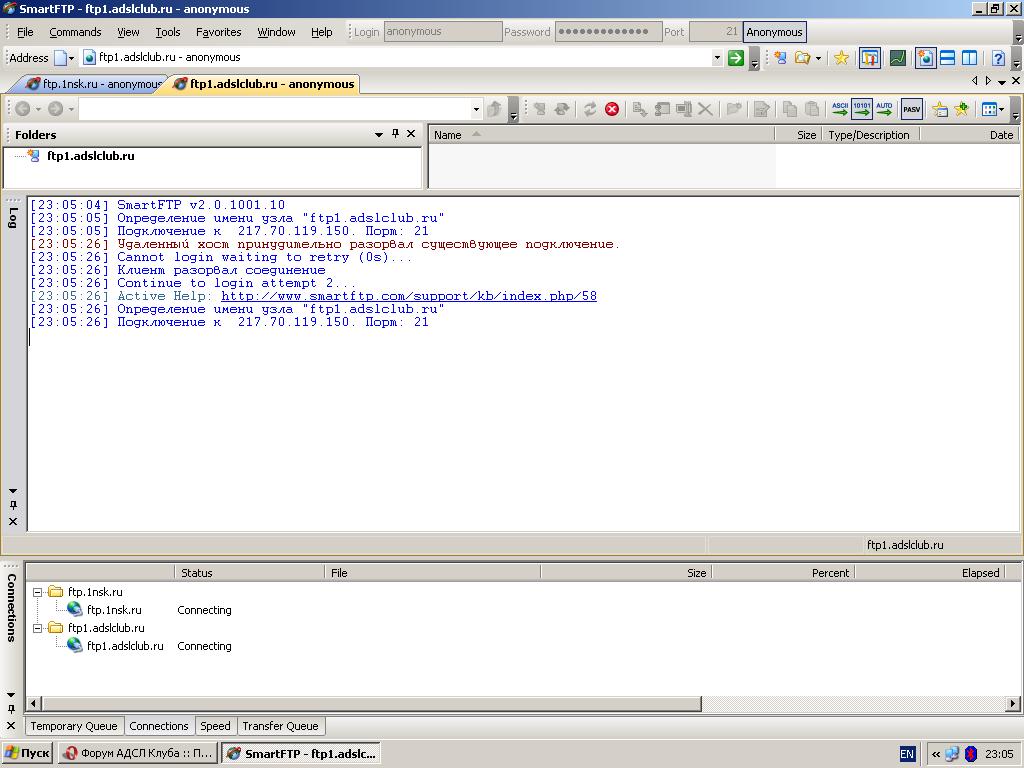Image resolution: width=1024 pixels, height=768 pixels.
Task: Open the Пуск Start button
Action: coord(27,754)
